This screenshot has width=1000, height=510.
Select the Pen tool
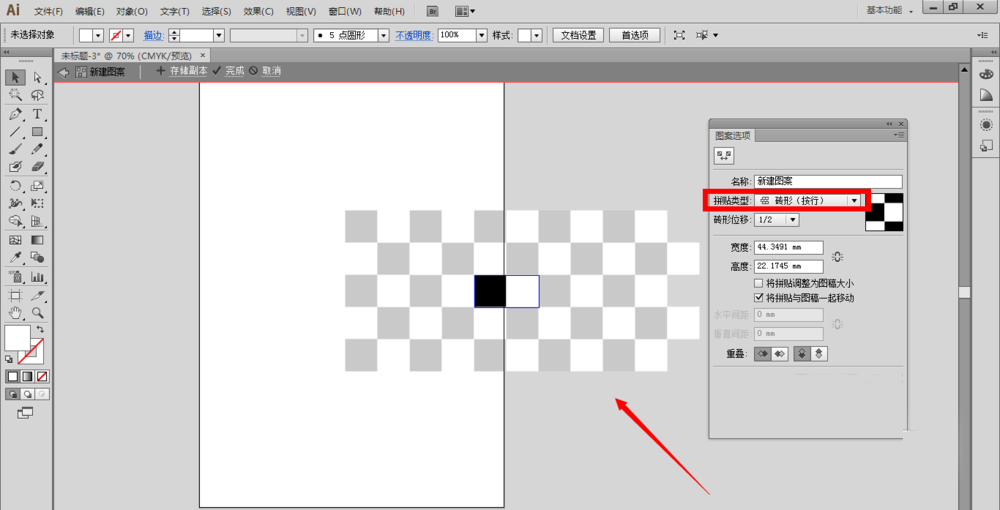15,114
